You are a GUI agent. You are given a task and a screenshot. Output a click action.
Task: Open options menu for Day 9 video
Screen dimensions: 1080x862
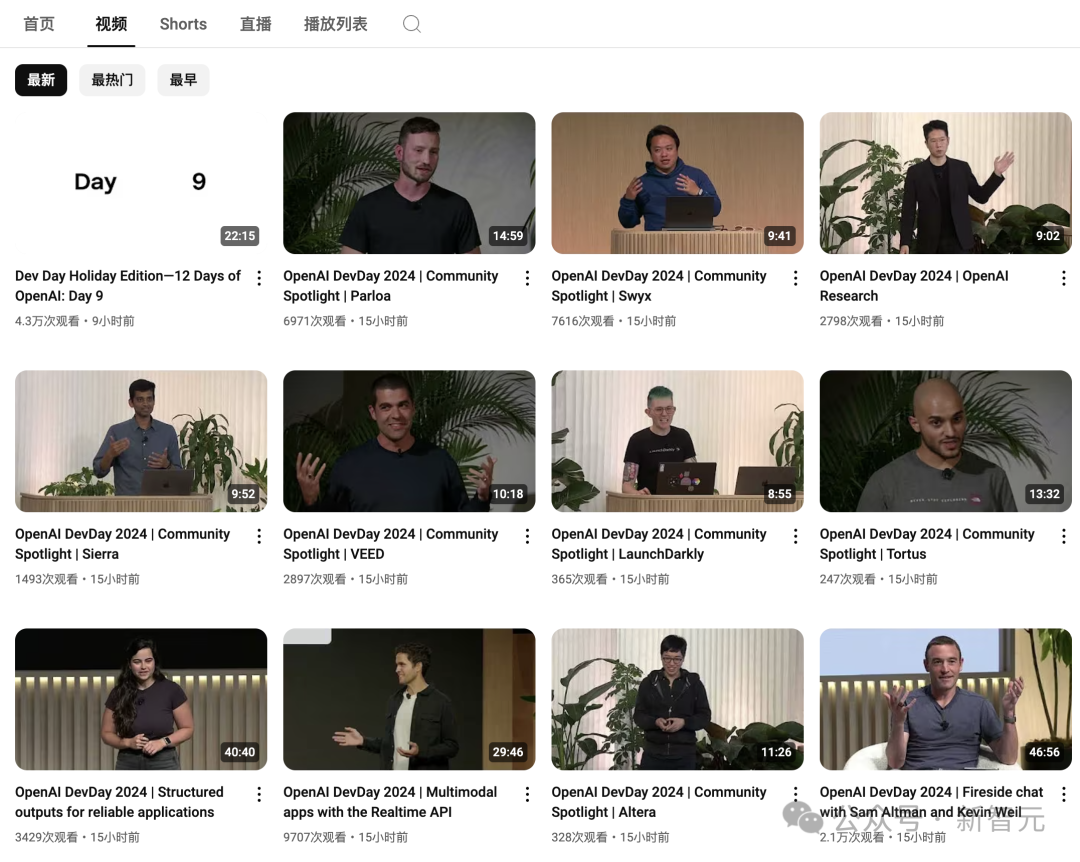(259, 278)
